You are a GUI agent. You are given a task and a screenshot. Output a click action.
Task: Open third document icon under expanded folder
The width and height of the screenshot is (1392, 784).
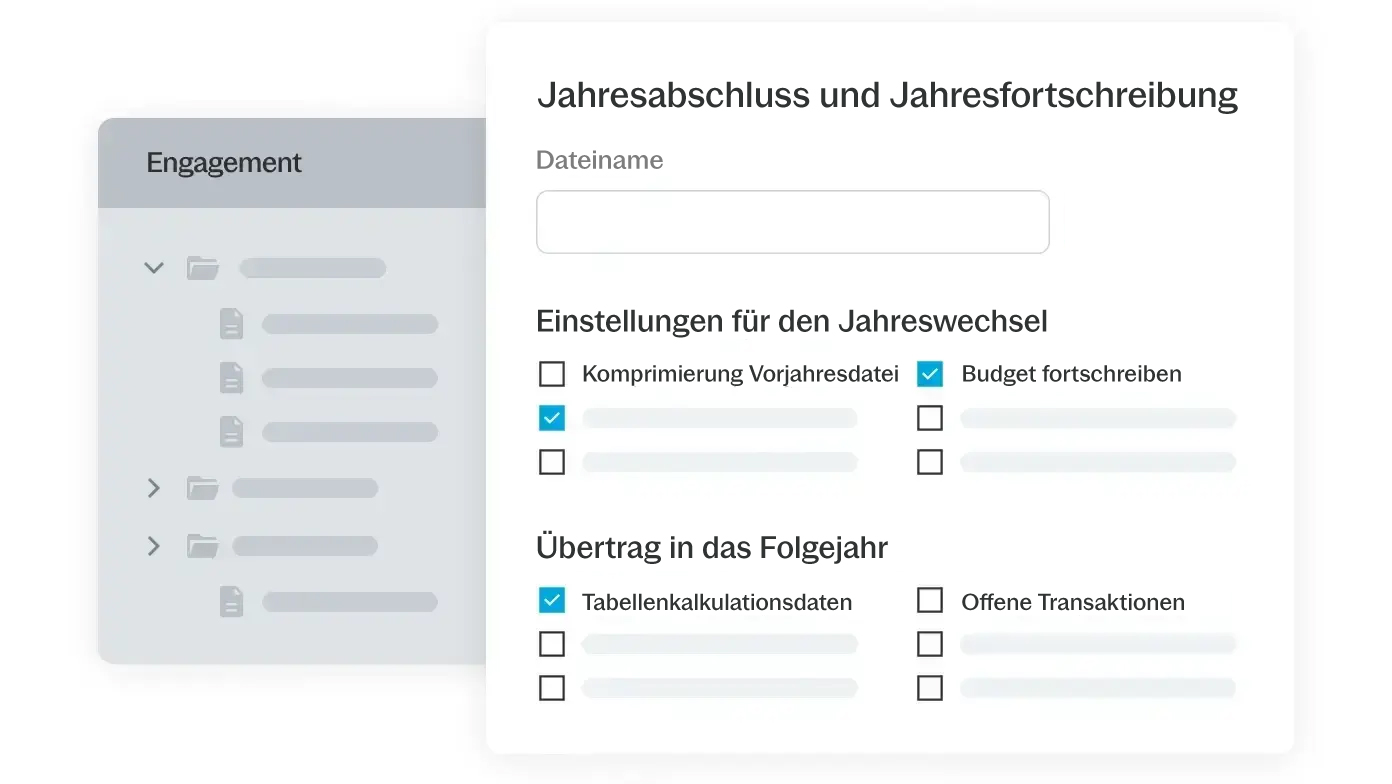click(231, 432)
